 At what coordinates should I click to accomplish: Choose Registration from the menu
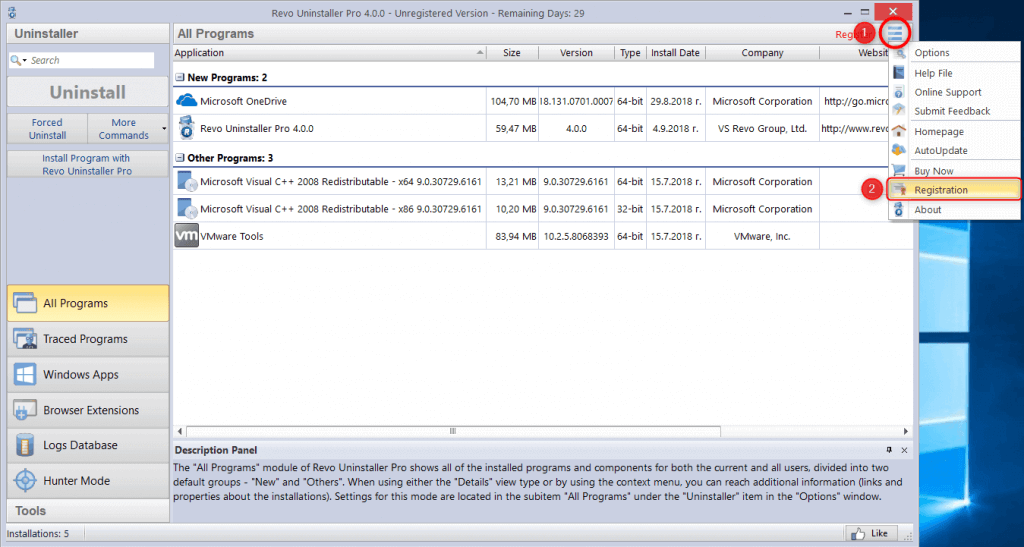(x=953, y=190)
